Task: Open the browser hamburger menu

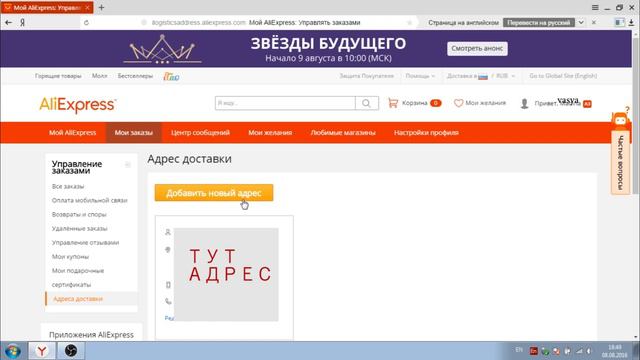Action: (x=595, y=7)
